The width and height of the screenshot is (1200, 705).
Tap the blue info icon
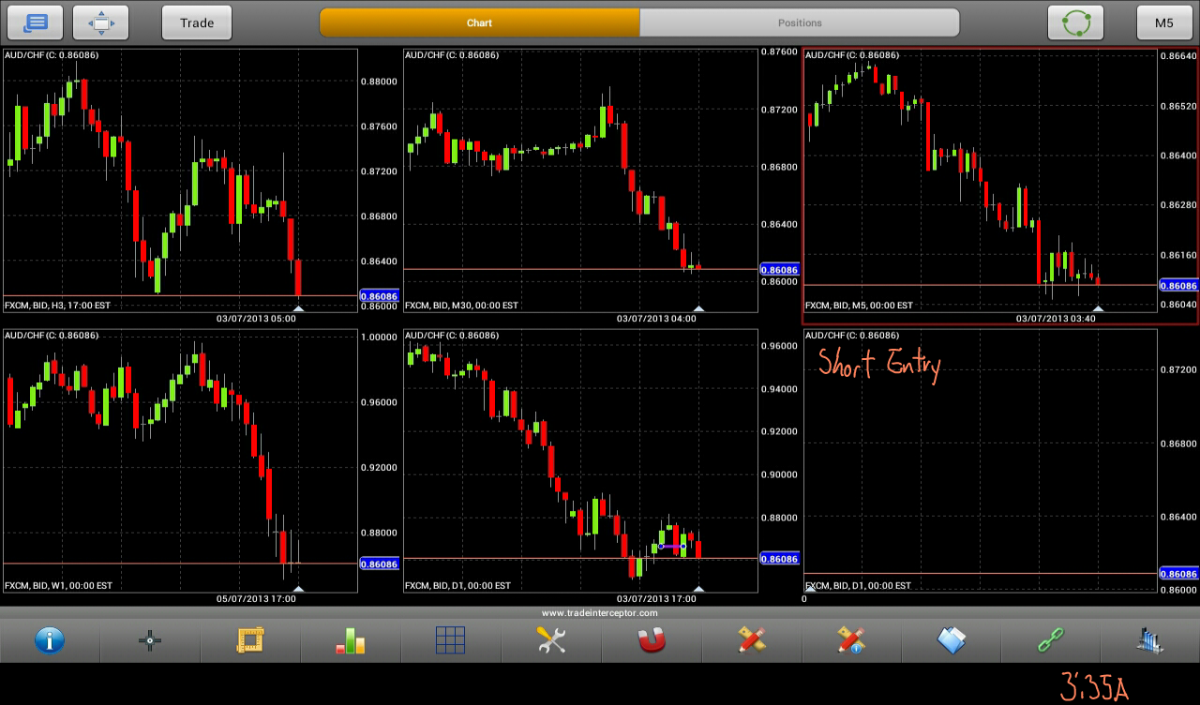click(49, 640)
